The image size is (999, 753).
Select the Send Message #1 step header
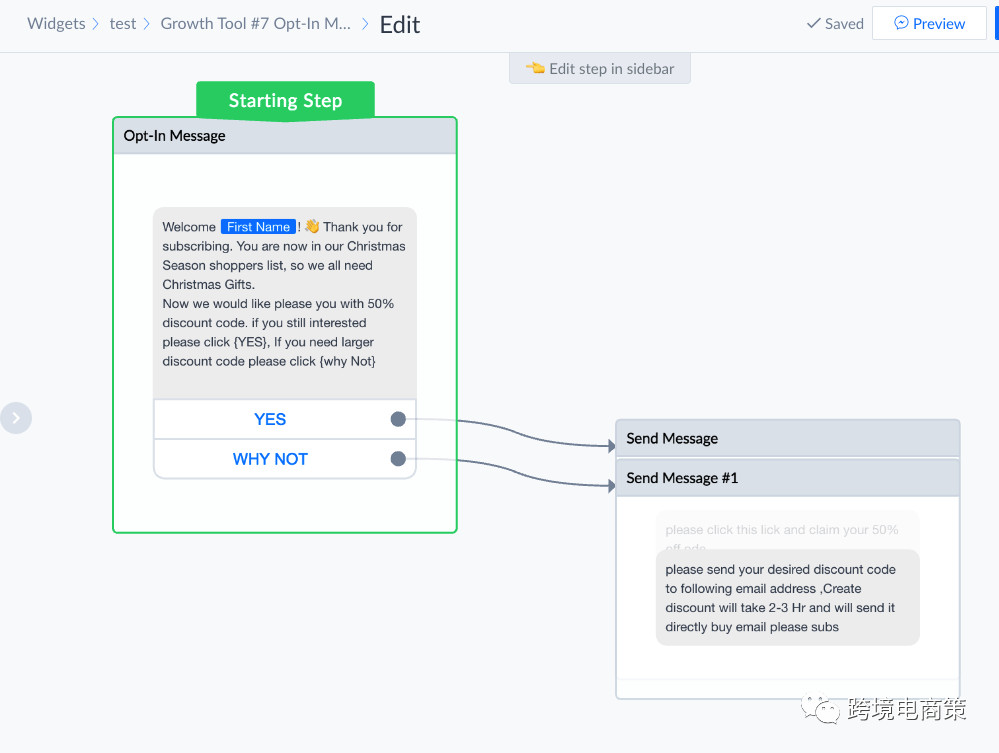tap(787, 478)
